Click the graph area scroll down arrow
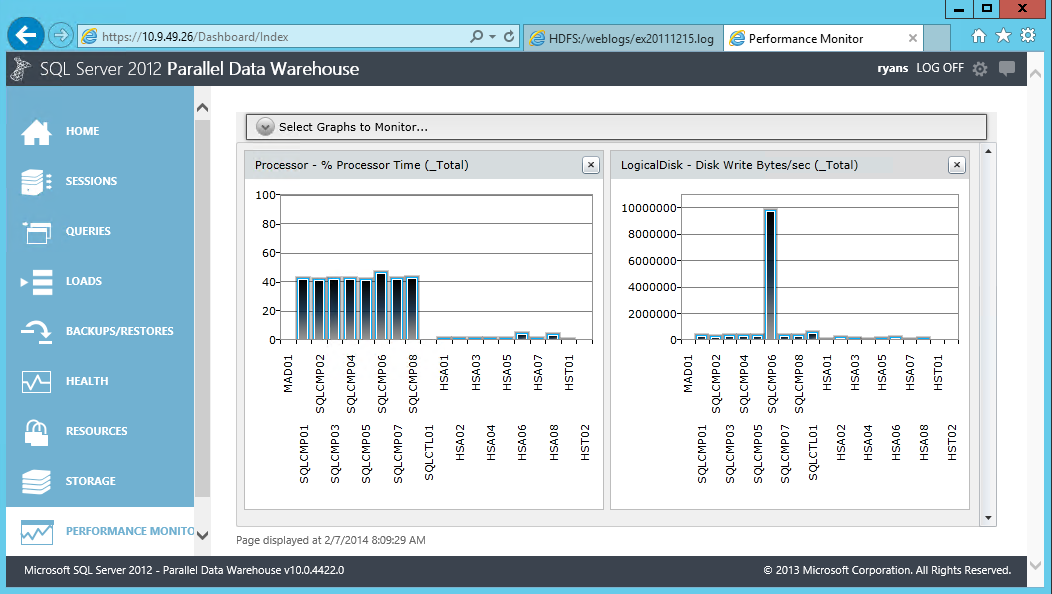Screen dimensions: 1052x594 pyautogui.click(x=988, y=517)
